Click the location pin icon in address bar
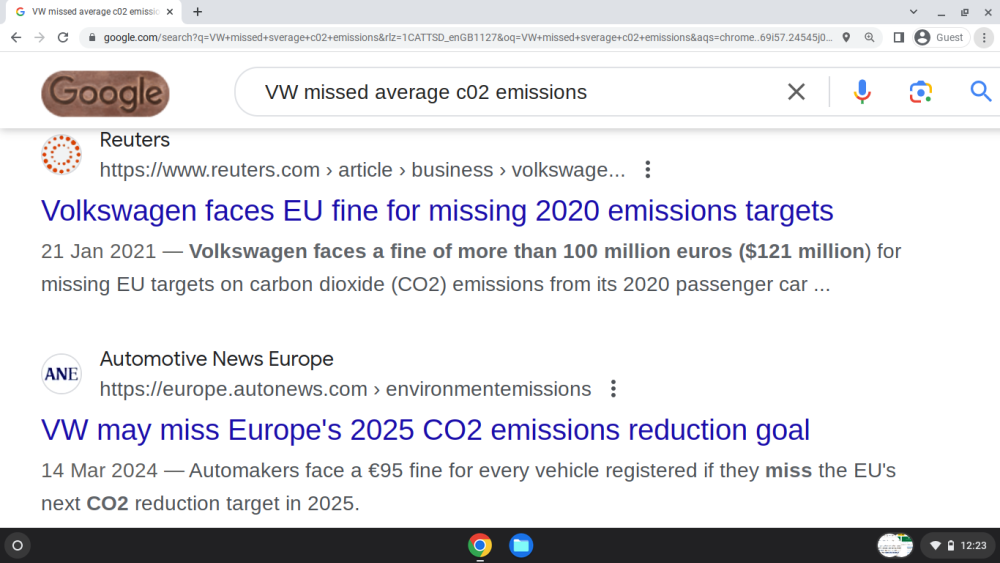Screen dimensions: 1000x563 click(846, 38)
